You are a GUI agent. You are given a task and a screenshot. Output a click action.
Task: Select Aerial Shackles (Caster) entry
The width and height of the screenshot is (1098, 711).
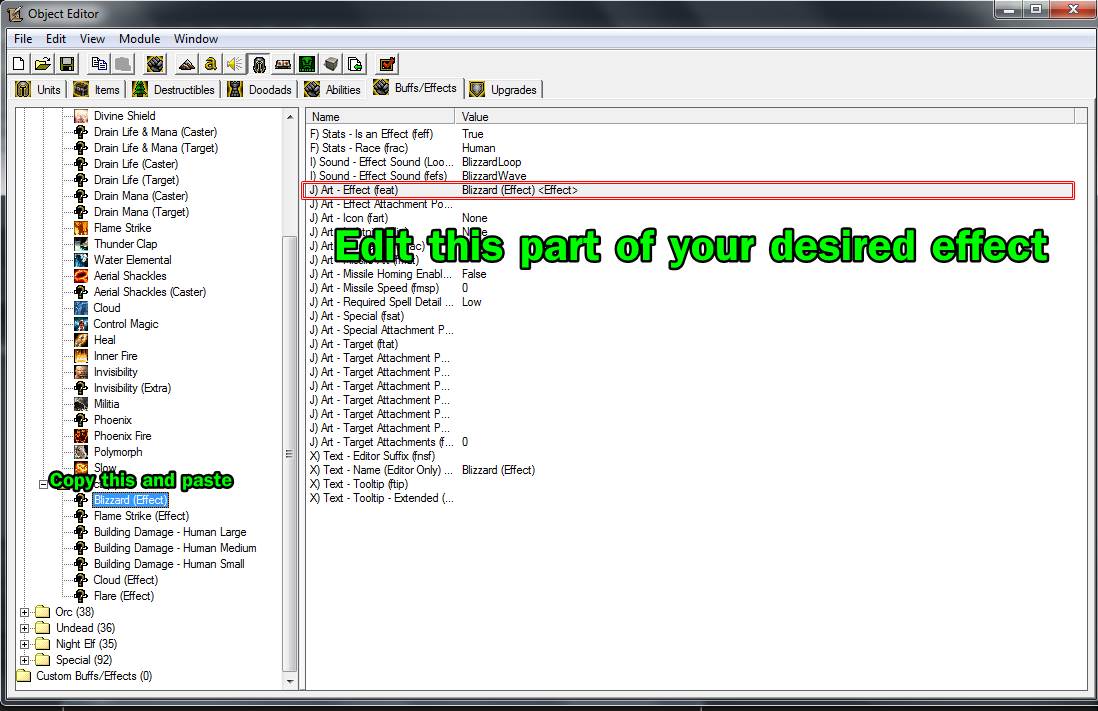[x=150, y=292]
